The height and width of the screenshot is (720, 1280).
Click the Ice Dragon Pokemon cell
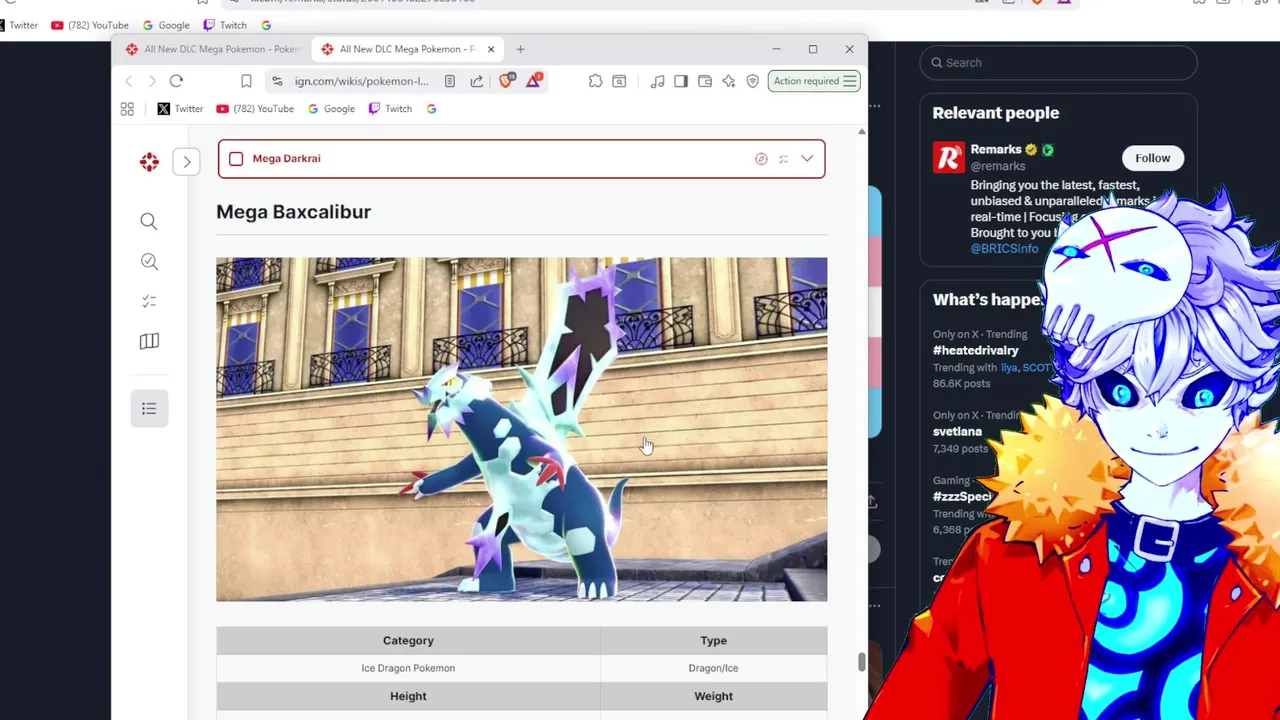tap(408, 668)
